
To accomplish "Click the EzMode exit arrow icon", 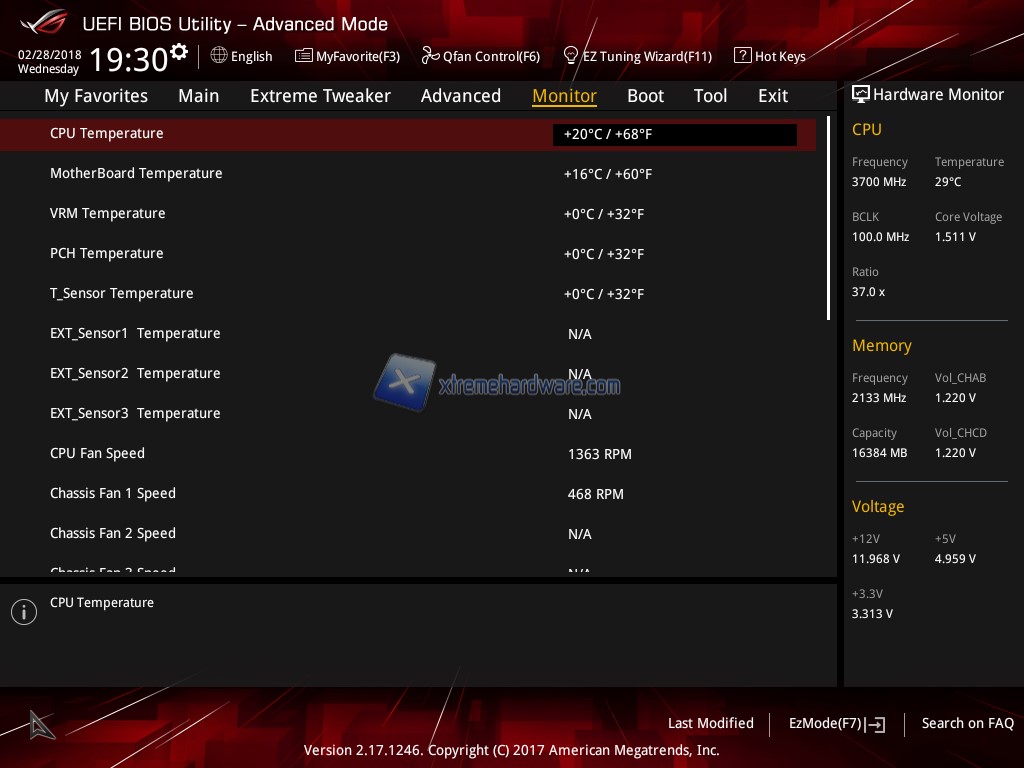I will pos(876,724).
